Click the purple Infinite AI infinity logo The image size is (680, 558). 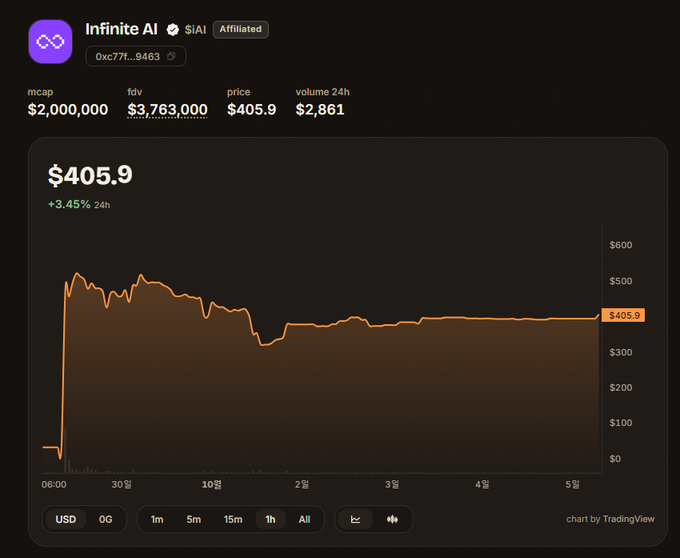click(50, 42)
